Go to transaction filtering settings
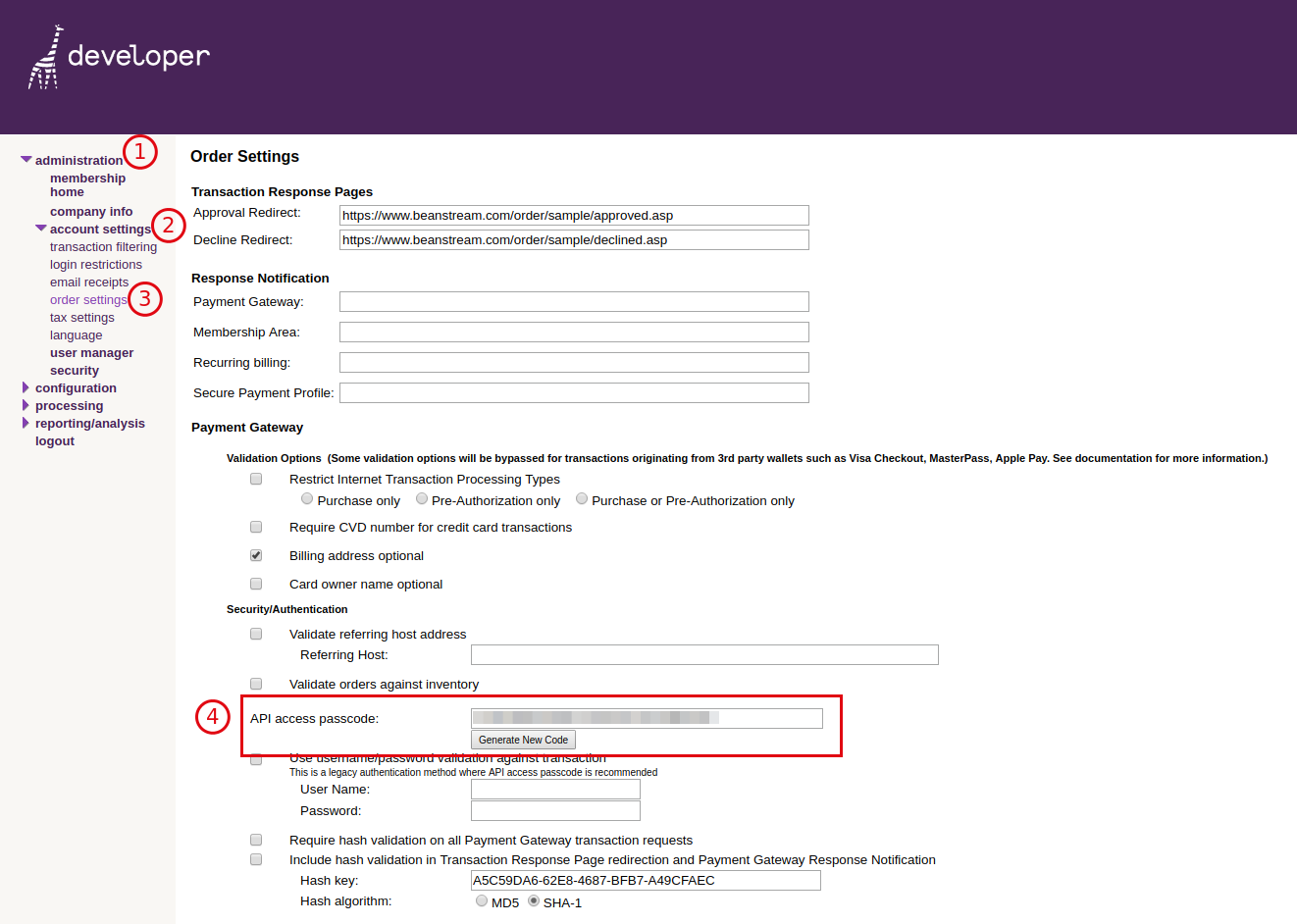 [x=103, y=247]
